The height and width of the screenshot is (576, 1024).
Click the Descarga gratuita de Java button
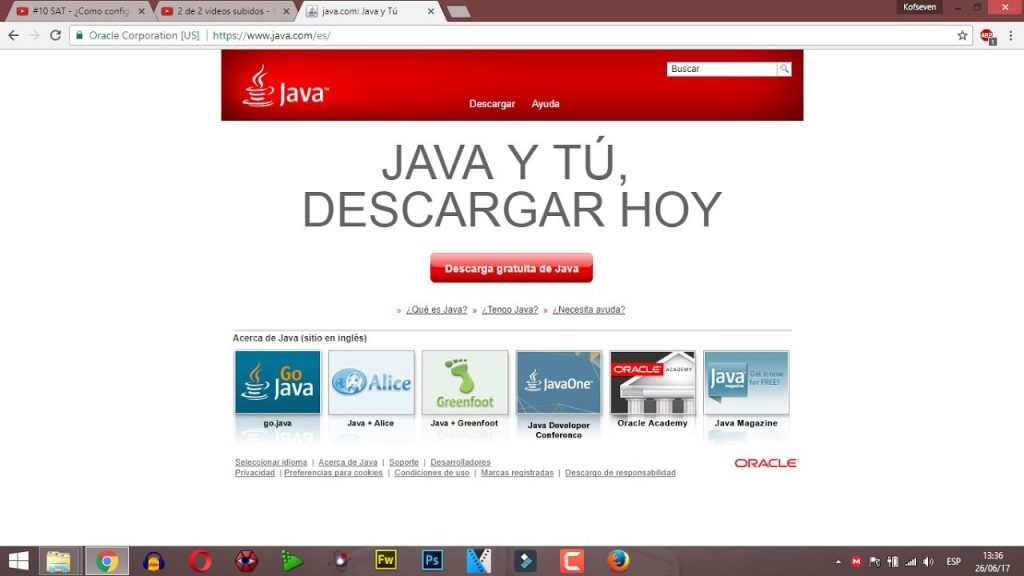[x=511, y=267]
